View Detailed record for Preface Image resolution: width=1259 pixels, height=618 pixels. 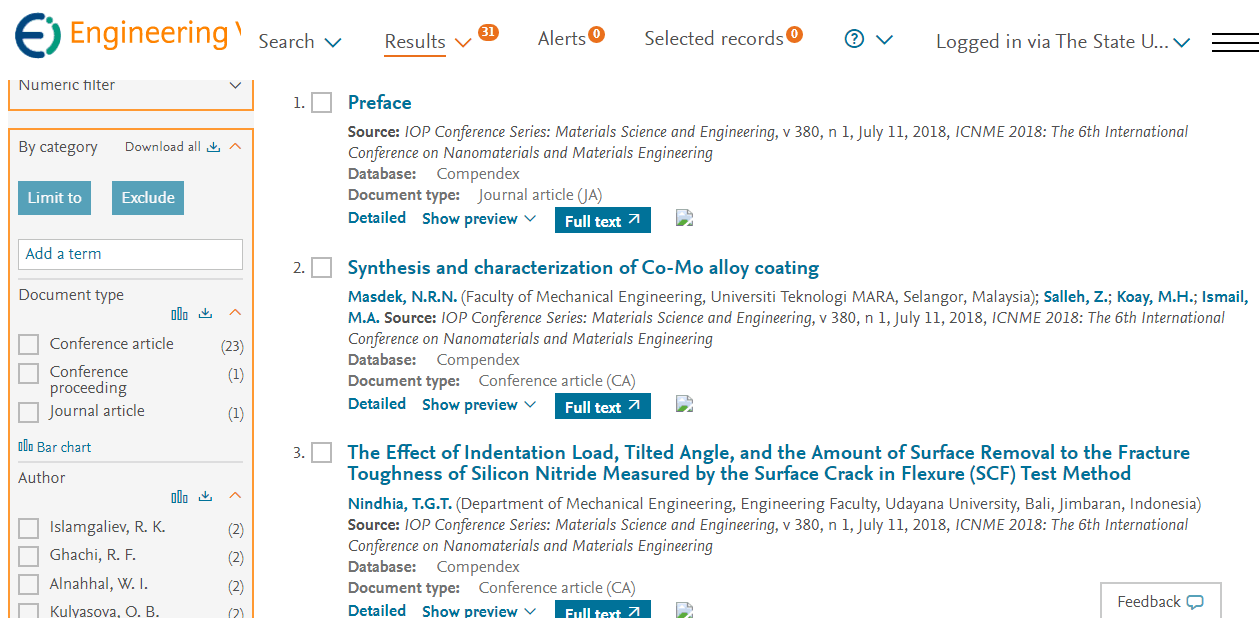[x=377, y=218]
